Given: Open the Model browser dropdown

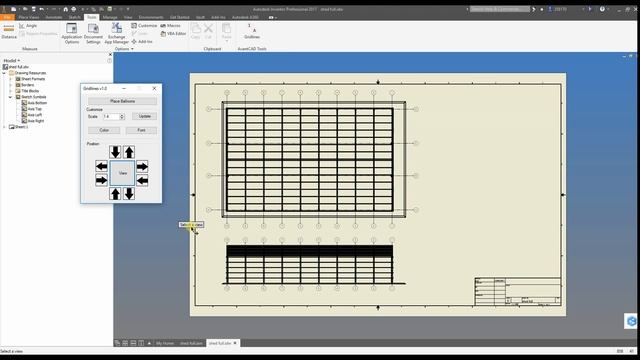Looking at the screenshot, I should pyautogui.click(x=12, y=60).
